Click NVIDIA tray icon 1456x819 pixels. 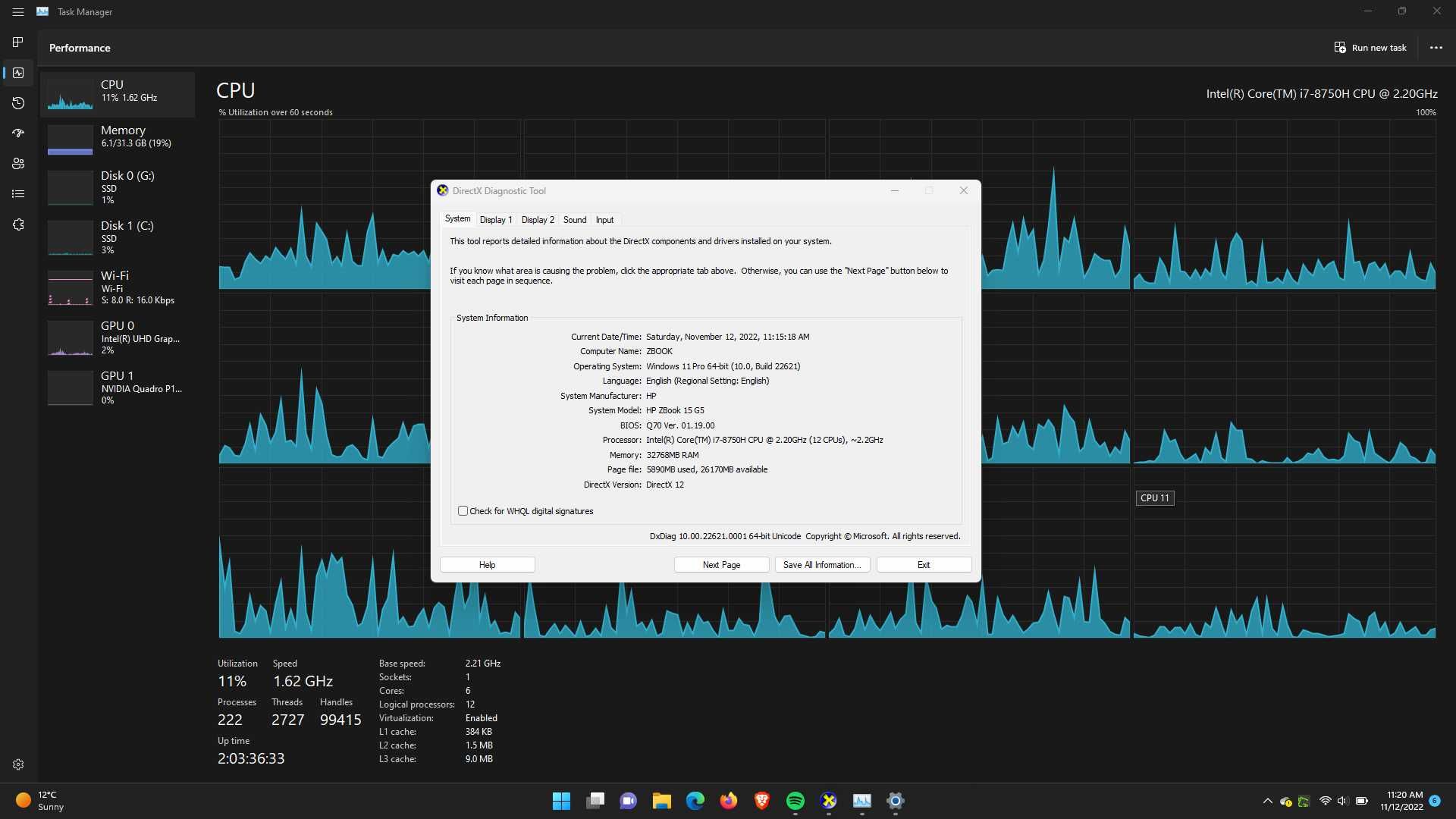click(x=1304, y=802)
